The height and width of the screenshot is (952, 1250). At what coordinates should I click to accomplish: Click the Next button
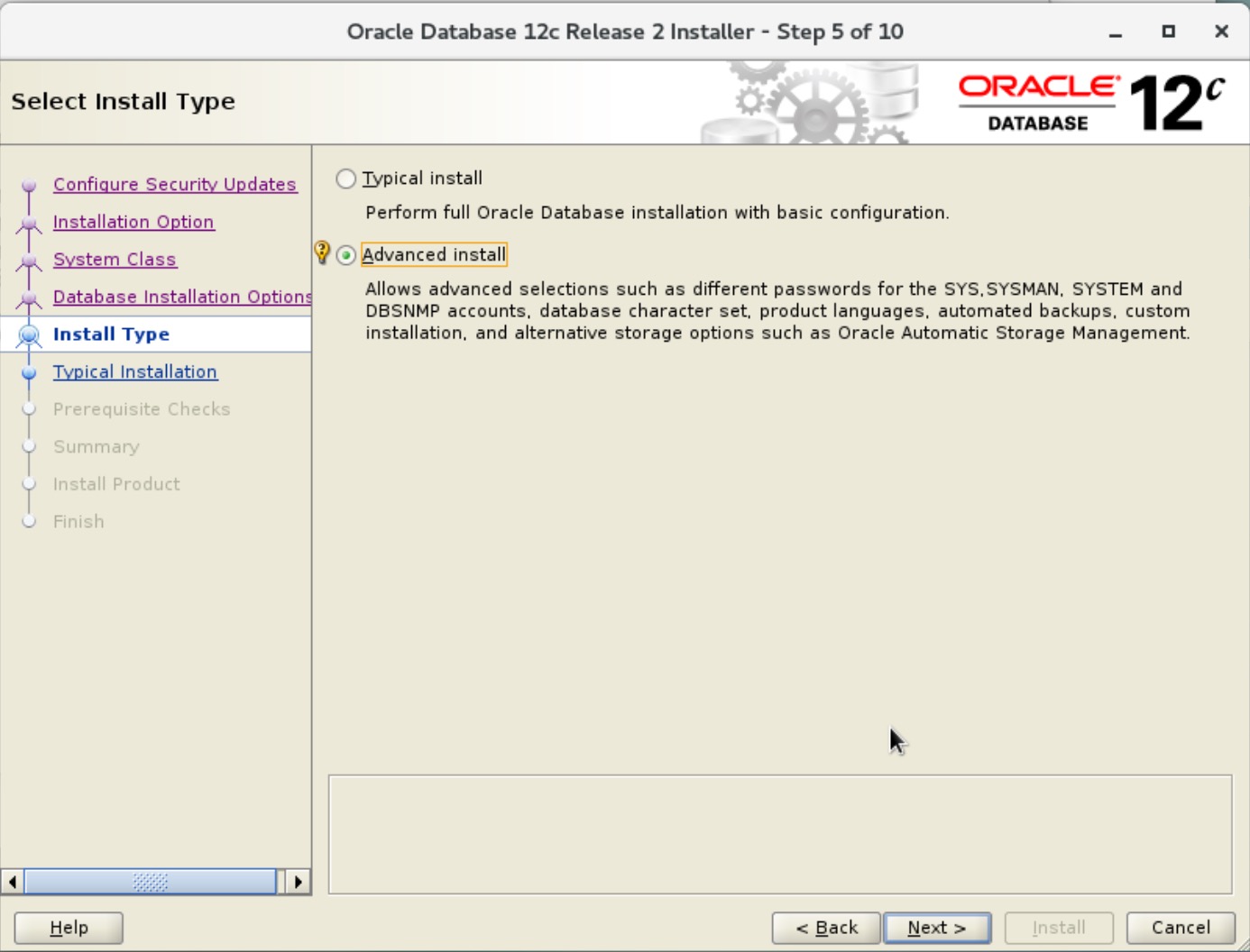point(937,928)
